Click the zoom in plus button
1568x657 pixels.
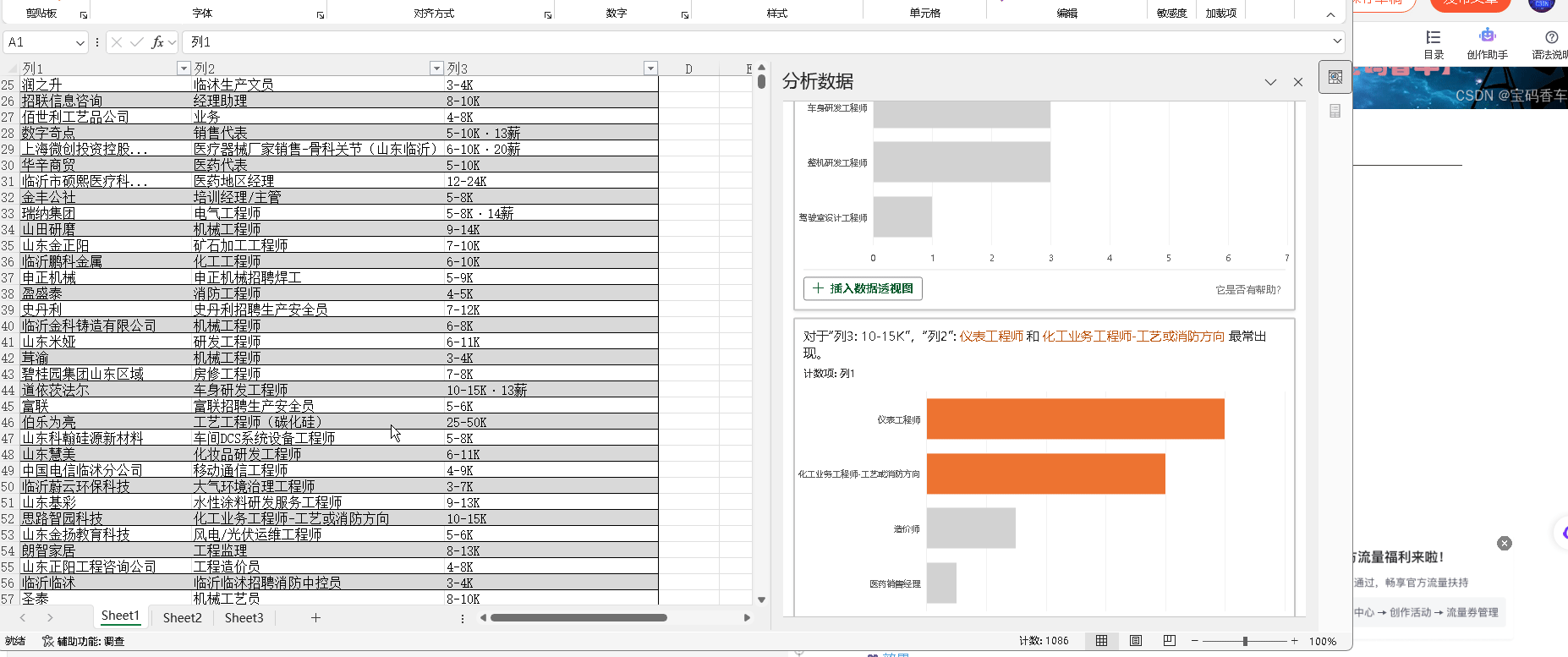point(1294,641)
